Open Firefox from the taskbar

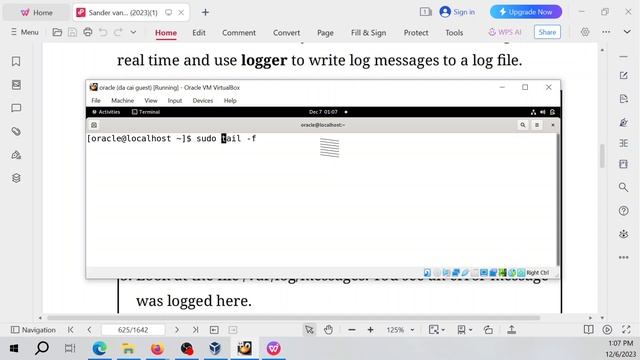[157, 349]
